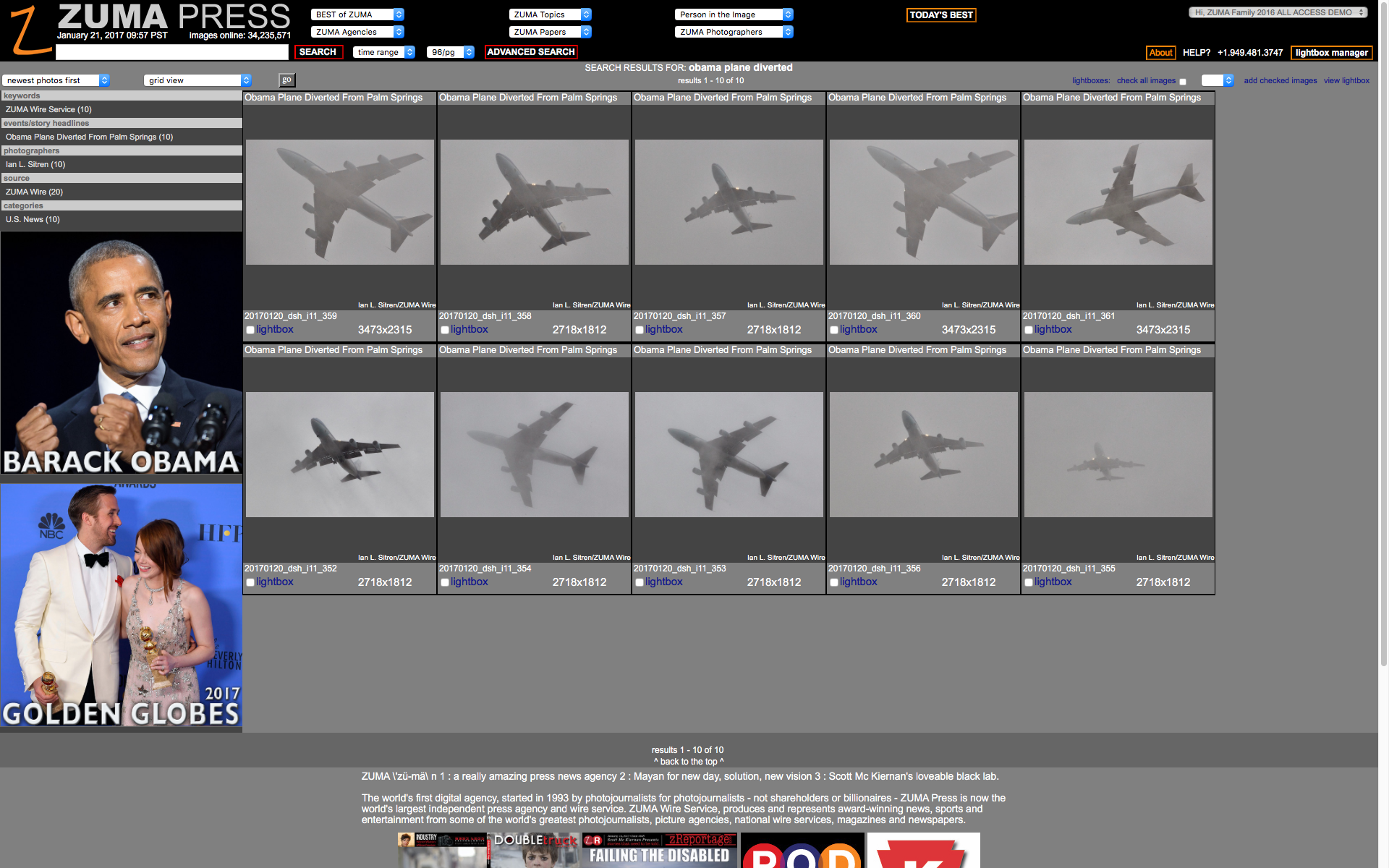Open plane thumbnail 20170120_dsh_i11_357

click(729, 202)
